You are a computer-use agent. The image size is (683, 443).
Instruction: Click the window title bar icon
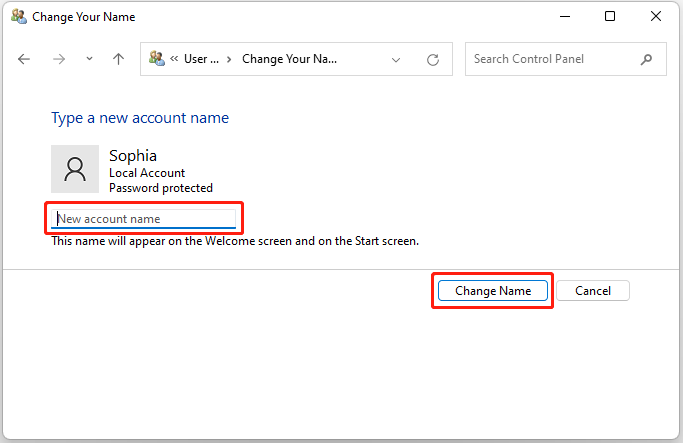pyautogui.click(x=18, y=17)
